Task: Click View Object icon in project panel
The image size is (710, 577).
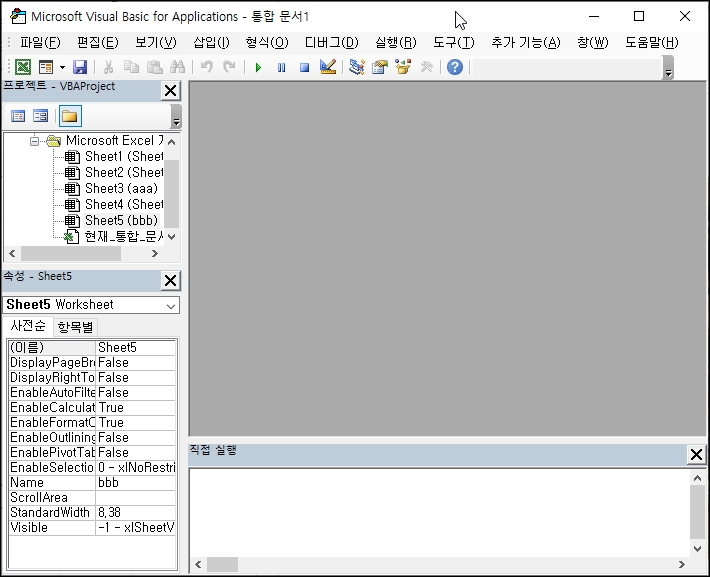Action: [x=41, y=116]
